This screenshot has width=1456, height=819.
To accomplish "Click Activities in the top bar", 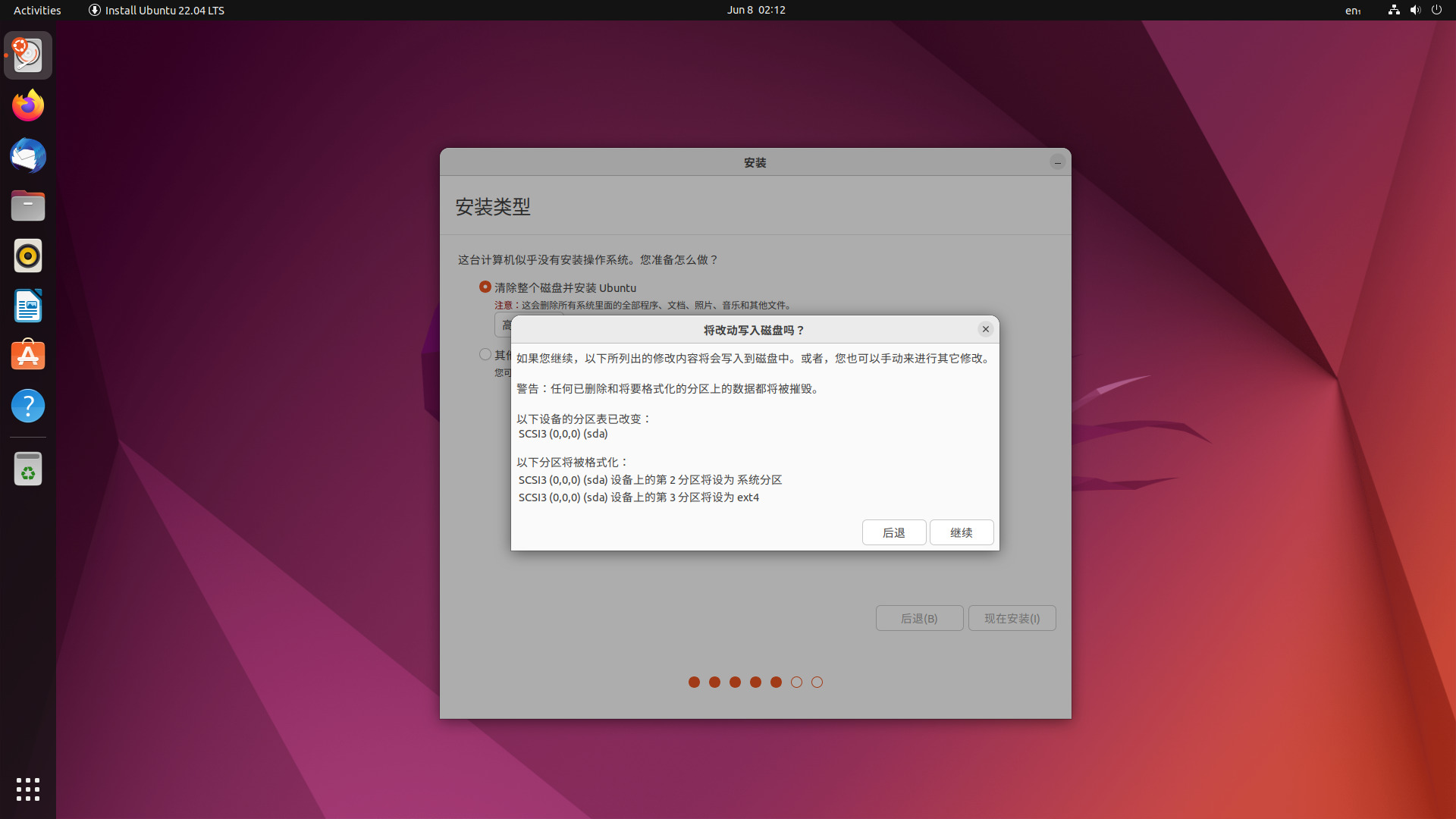I will click(x=36, y=10).
